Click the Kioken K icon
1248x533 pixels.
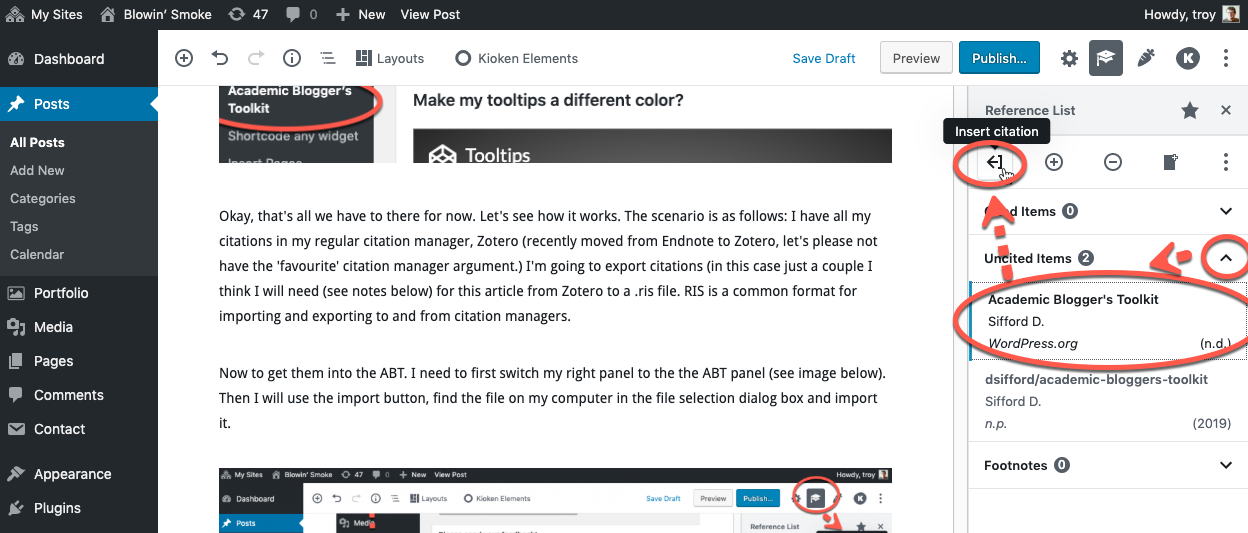pyautogui.click(x=1187, y=58)
